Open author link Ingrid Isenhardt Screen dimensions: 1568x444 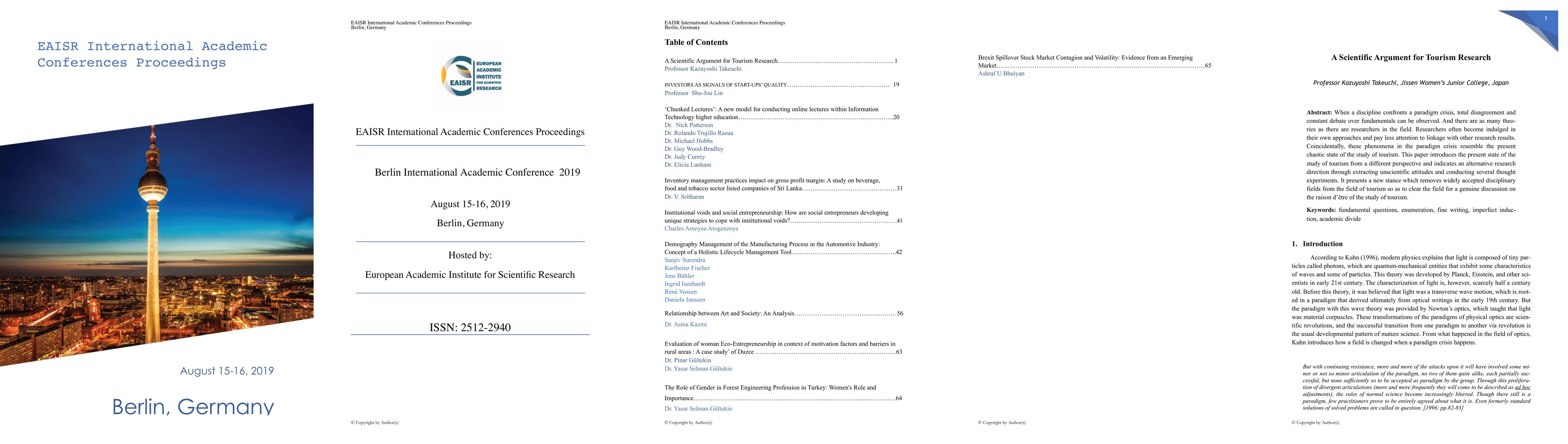685,284
